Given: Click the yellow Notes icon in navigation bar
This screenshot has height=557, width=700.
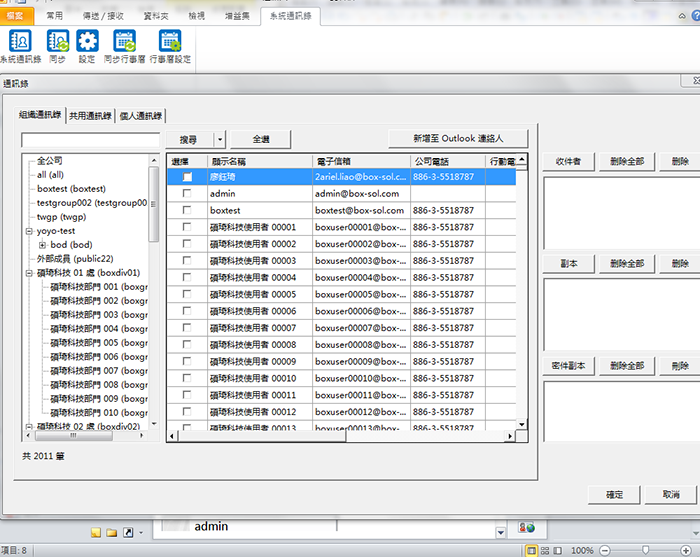Looking at the screenshot, I should click(x=96, y=532).
